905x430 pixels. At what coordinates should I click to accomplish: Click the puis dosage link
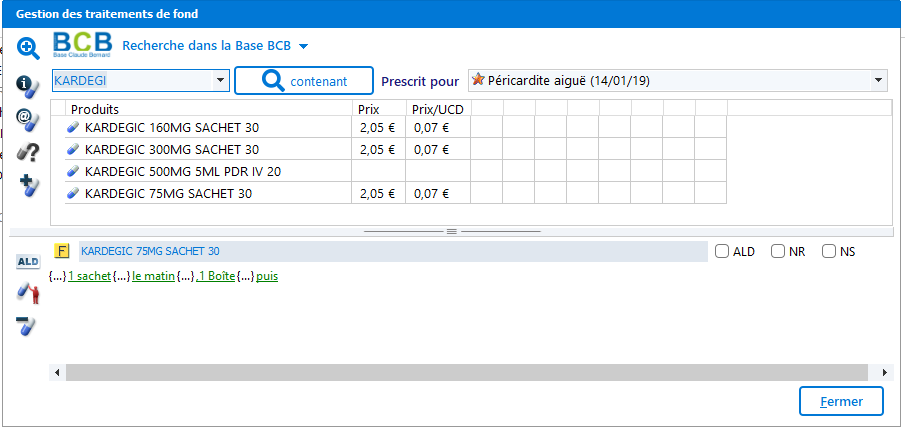click(267, 276)
